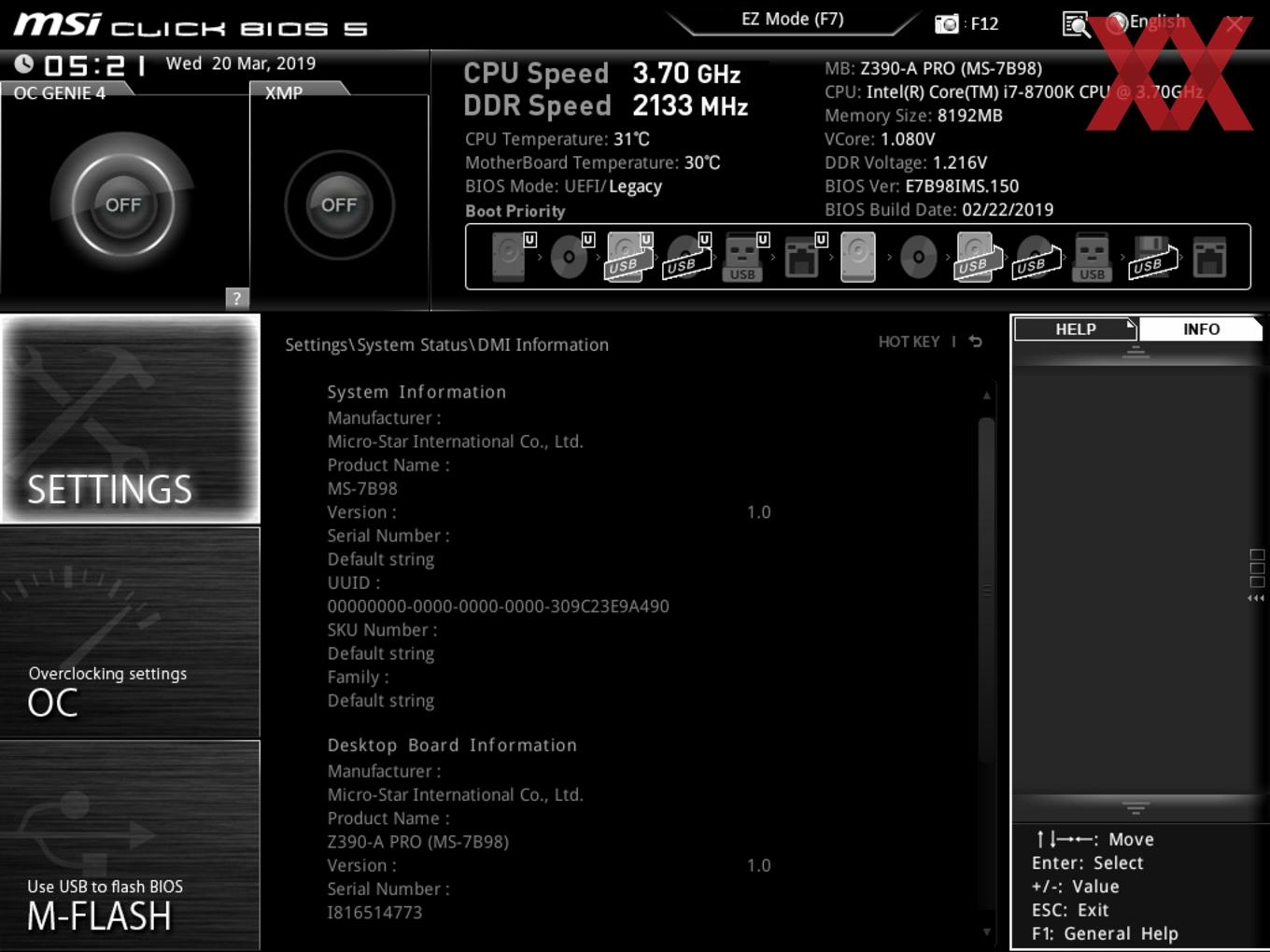Click the Family label
This screenshot has width=1270, height=952.
(x=358, y=677)
